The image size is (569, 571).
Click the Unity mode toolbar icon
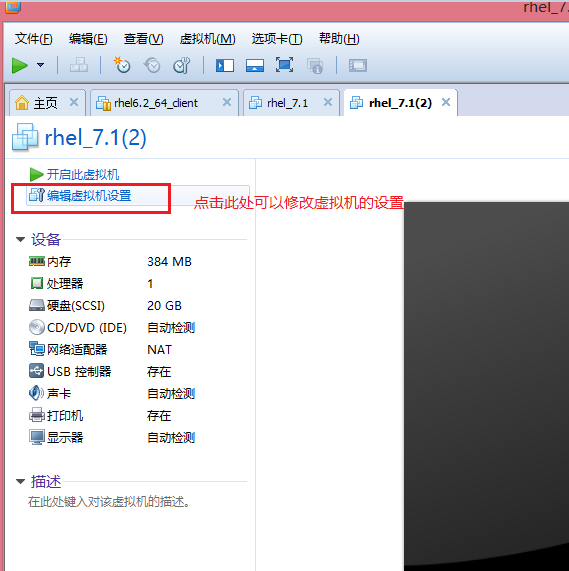tap(315, 66)
